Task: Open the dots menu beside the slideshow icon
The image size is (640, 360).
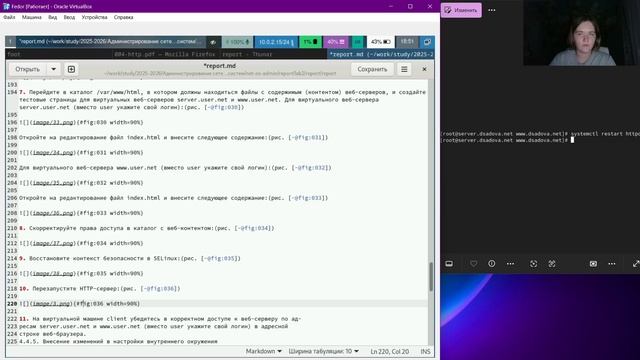Action: (x=611, y=264)
